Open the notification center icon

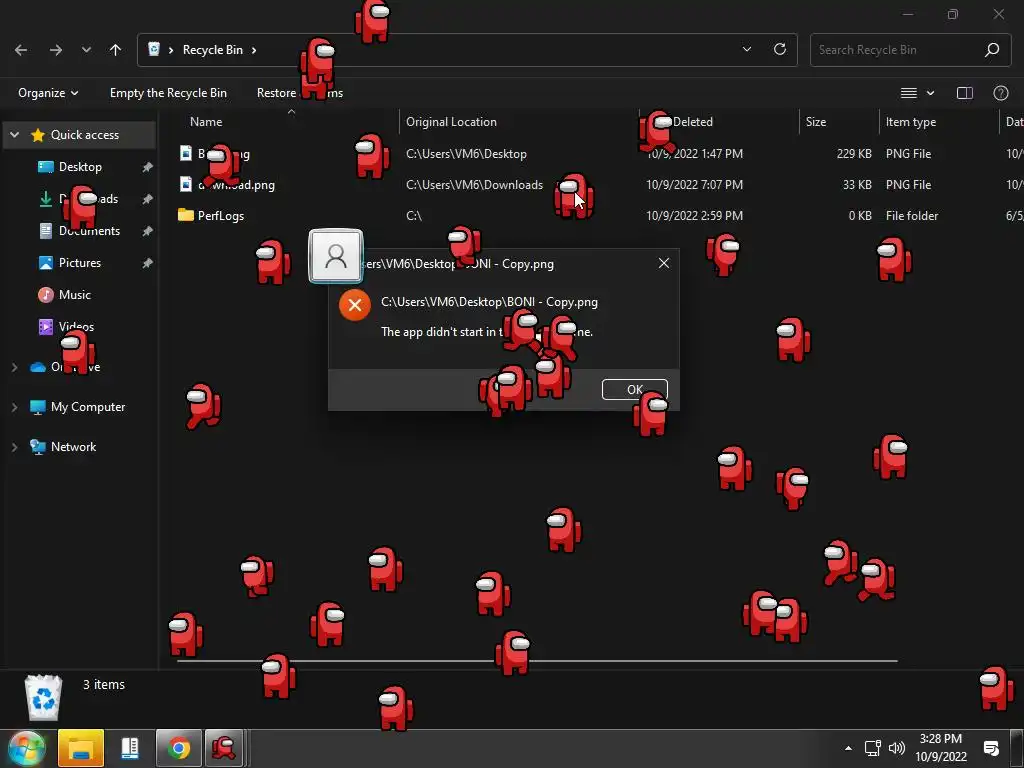tap(991, 748)
